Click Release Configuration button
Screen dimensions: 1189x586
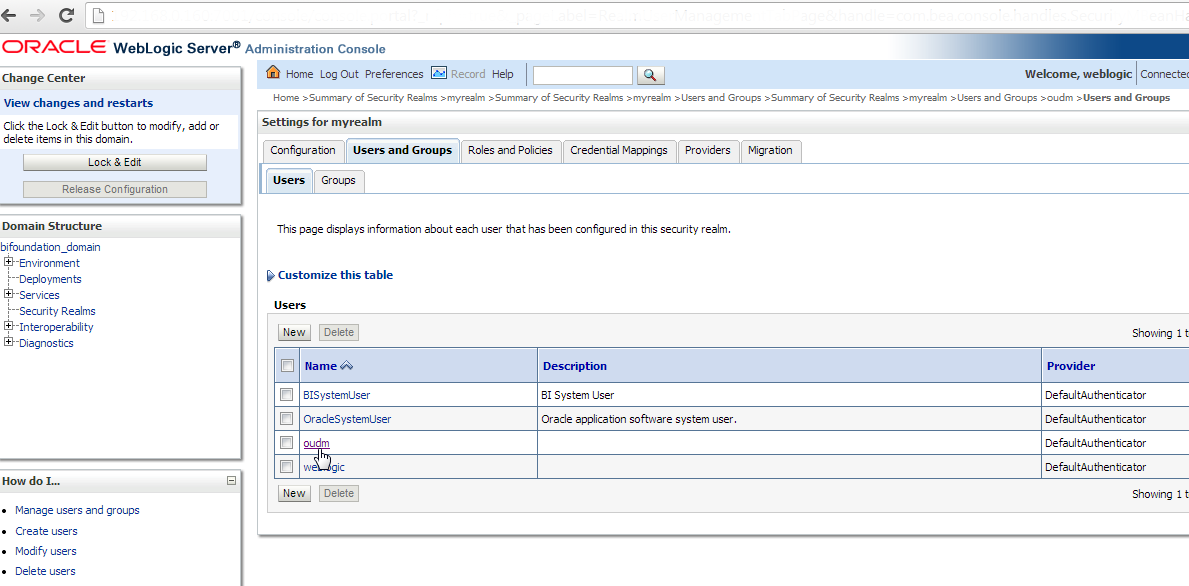click(115, 190)
